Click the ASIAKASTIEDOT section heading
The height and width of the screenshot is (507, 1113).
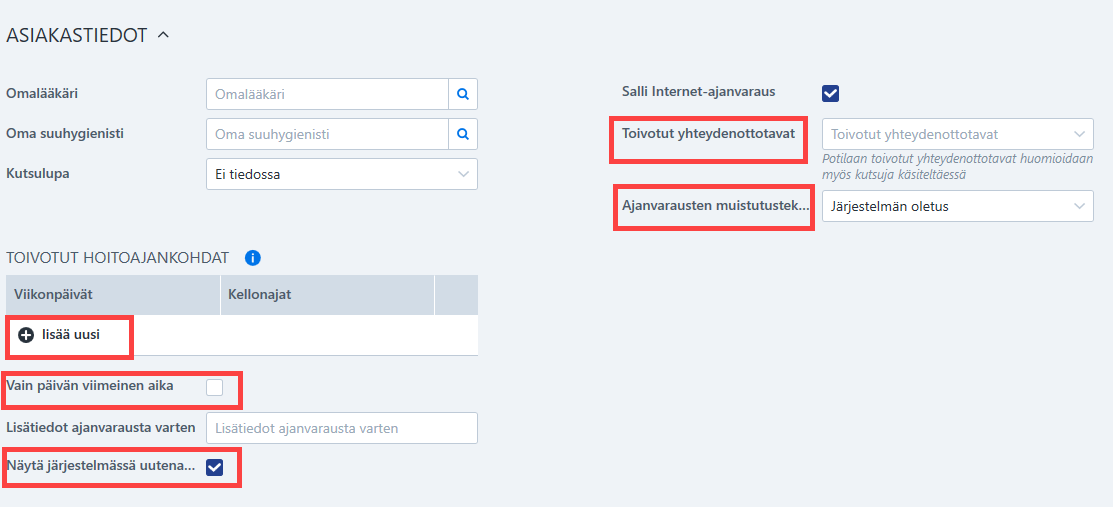tap(77, 36)
